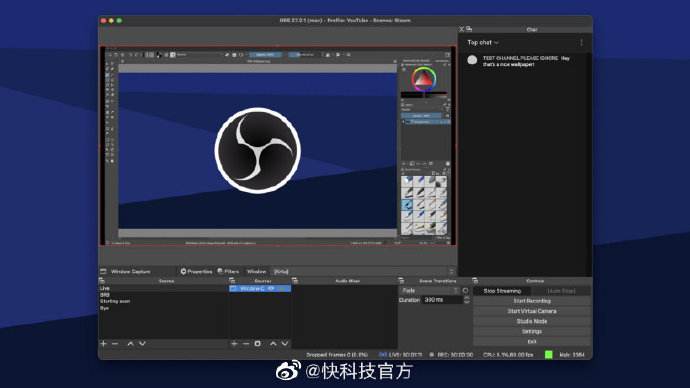Open Top chat dropdown
Screen dimensions: 690x388
point(483,43)
